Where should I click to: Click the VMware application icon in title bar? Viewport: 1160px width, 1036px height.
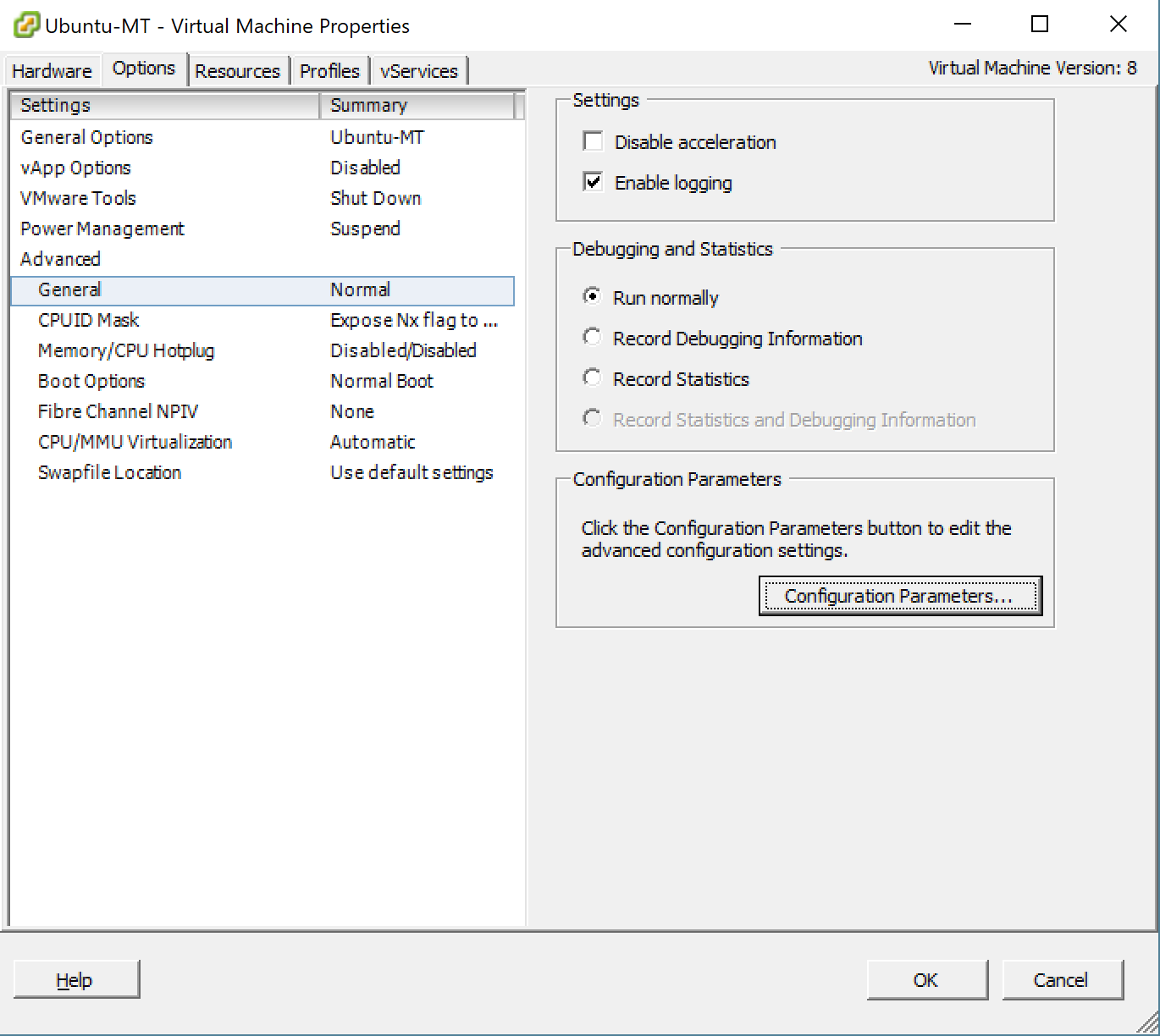pyautogui.click(x=25, y=25)
